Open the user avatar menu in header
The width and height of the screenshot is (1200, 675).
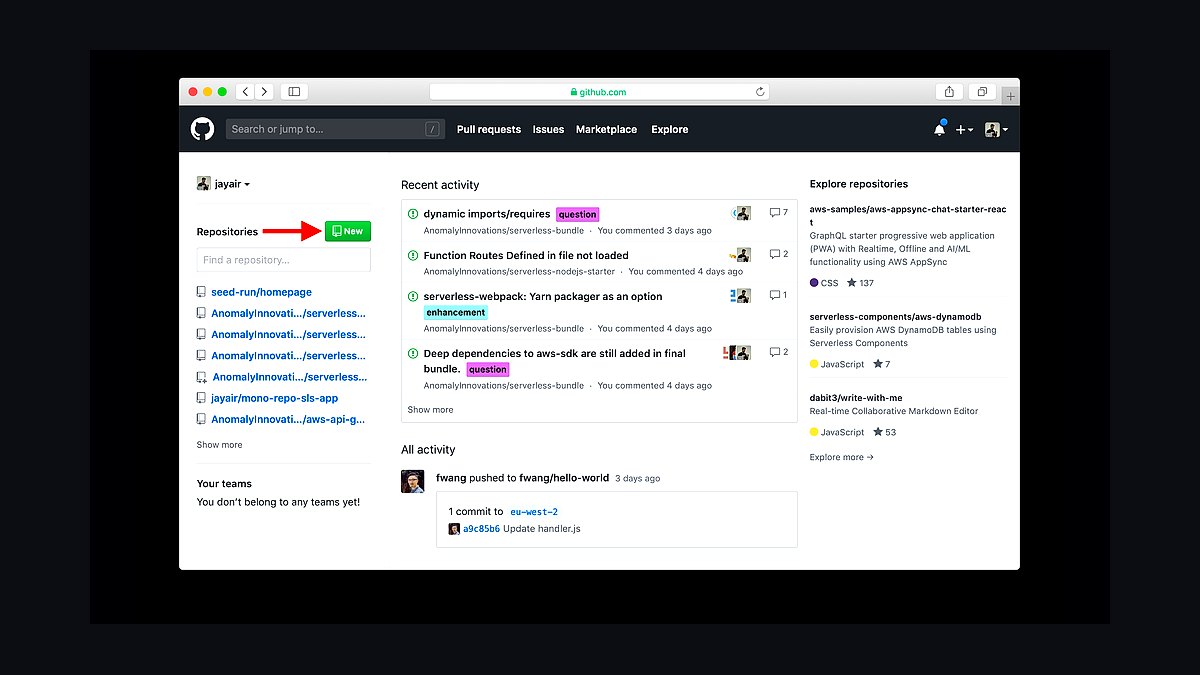pos(996,130)
